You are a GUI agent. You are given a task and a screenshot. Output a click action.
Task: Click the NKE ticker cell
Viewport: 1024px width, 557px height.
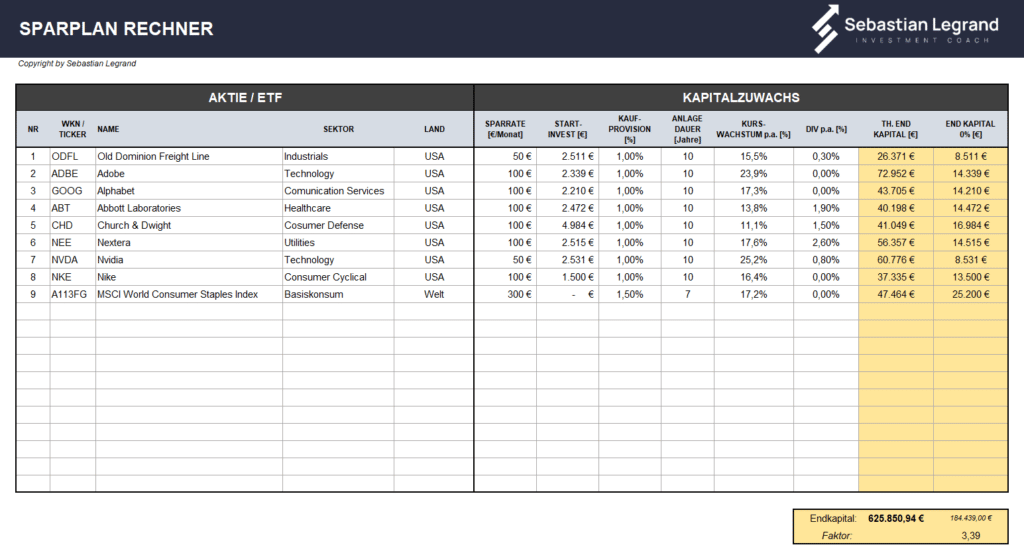pos(72,277)
